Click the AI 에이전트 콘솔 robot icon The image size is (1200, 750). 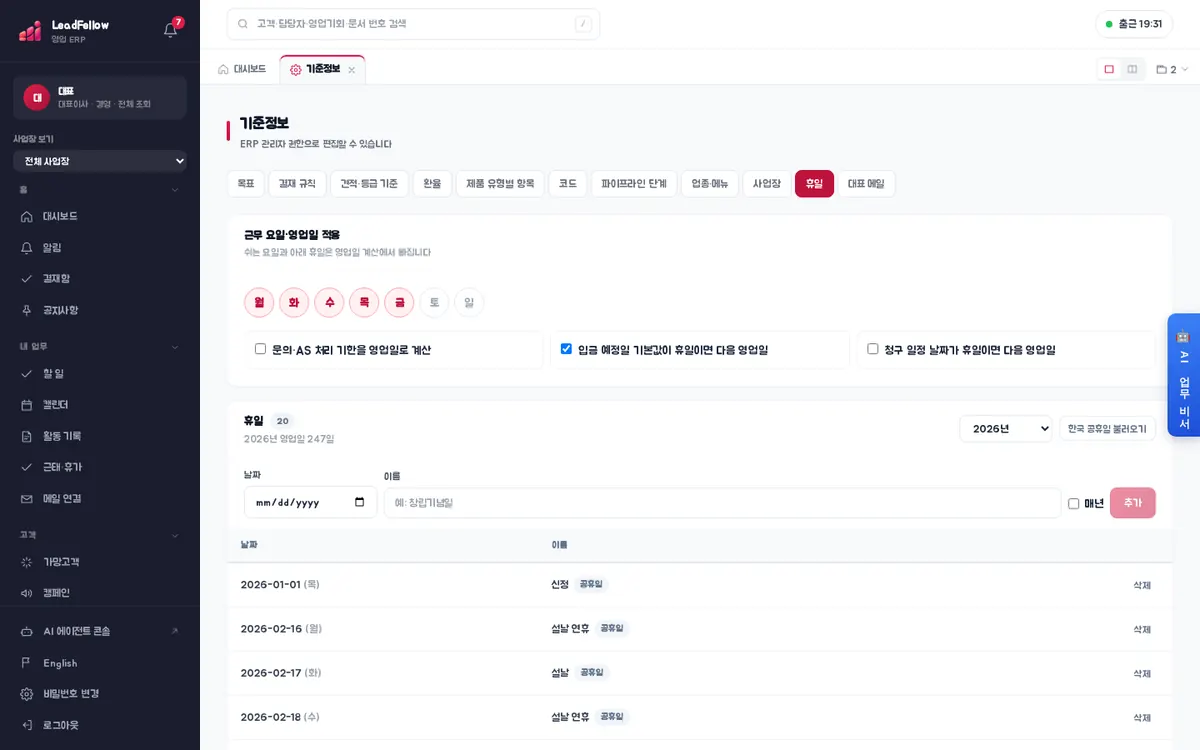coord(27,631)
